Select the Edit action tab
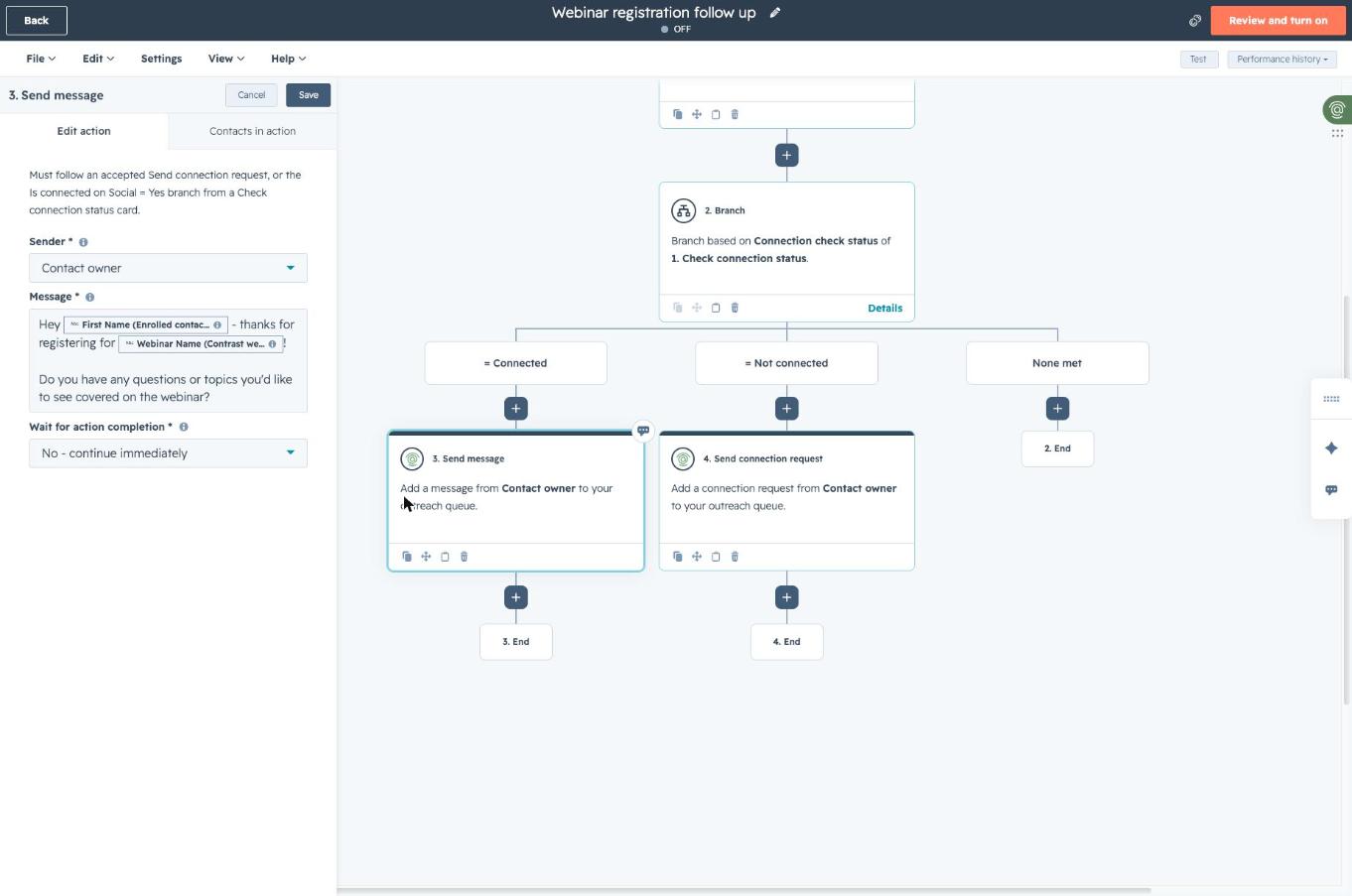Viewport: 1352px width, 896px height. [84, 131]
